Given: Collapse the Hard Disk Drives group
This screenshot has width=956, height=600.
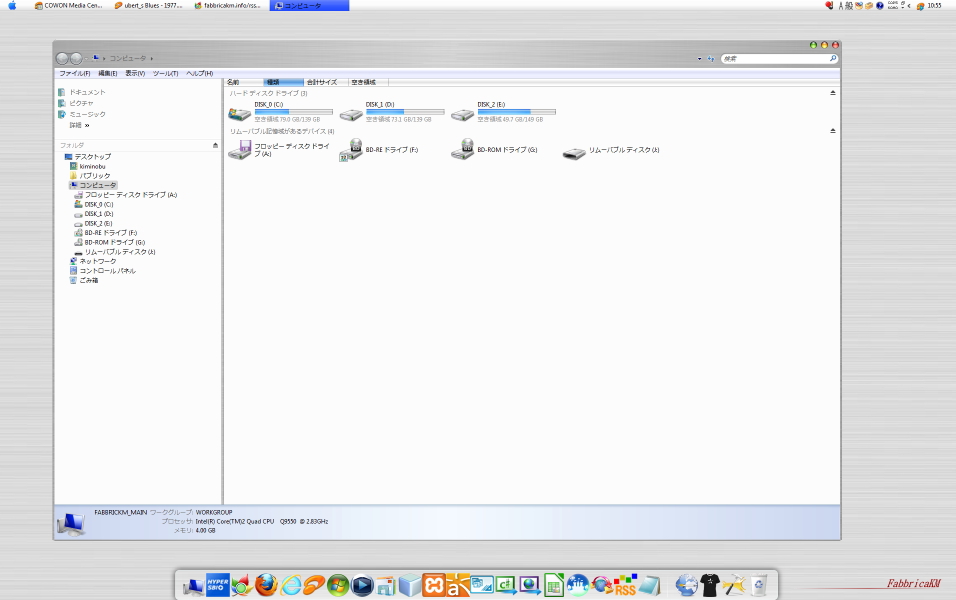Looking at the screenshot, I should coord(832,93).
